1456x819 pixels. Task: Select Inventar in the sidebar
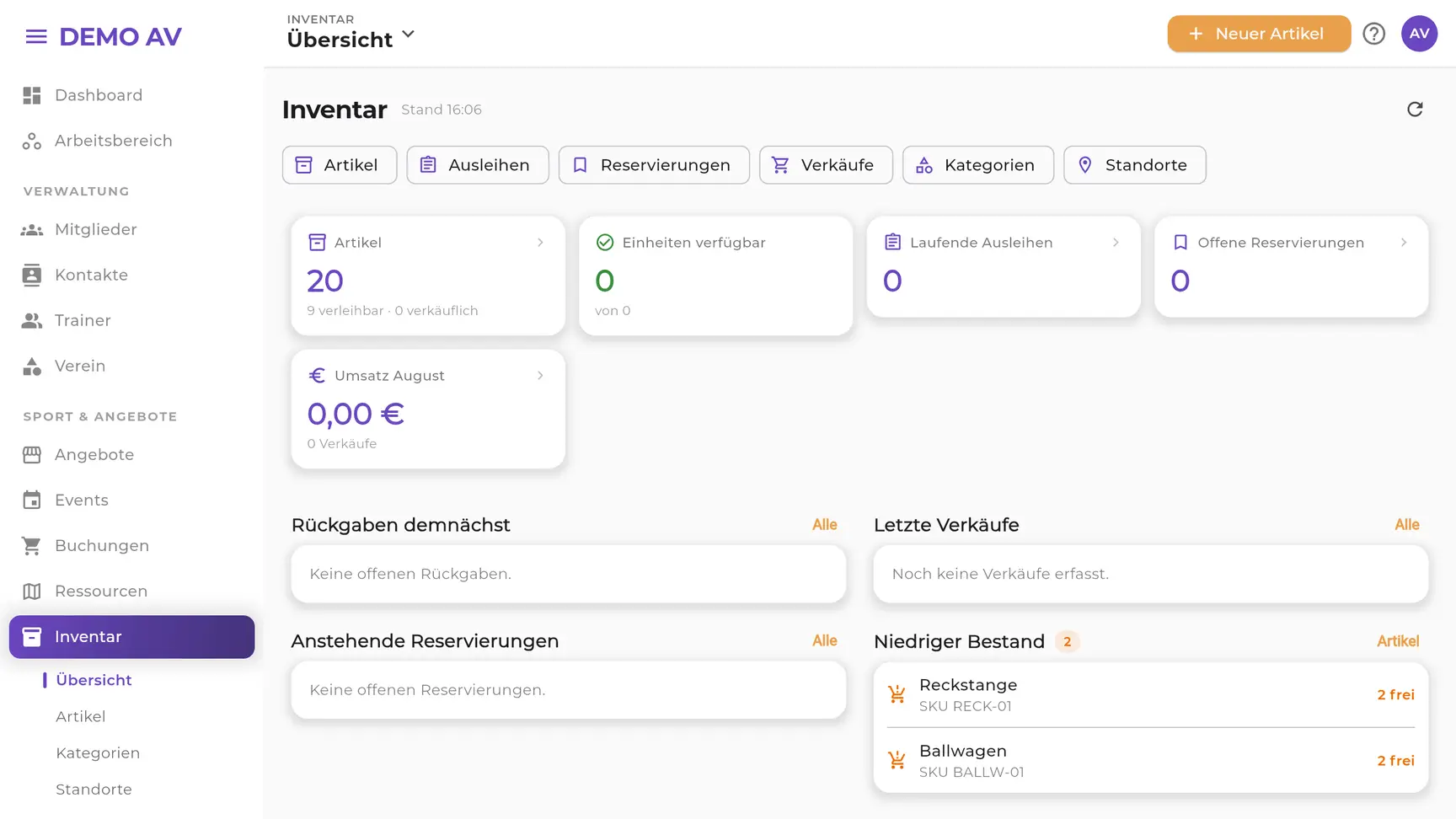(x=132, y=636)
